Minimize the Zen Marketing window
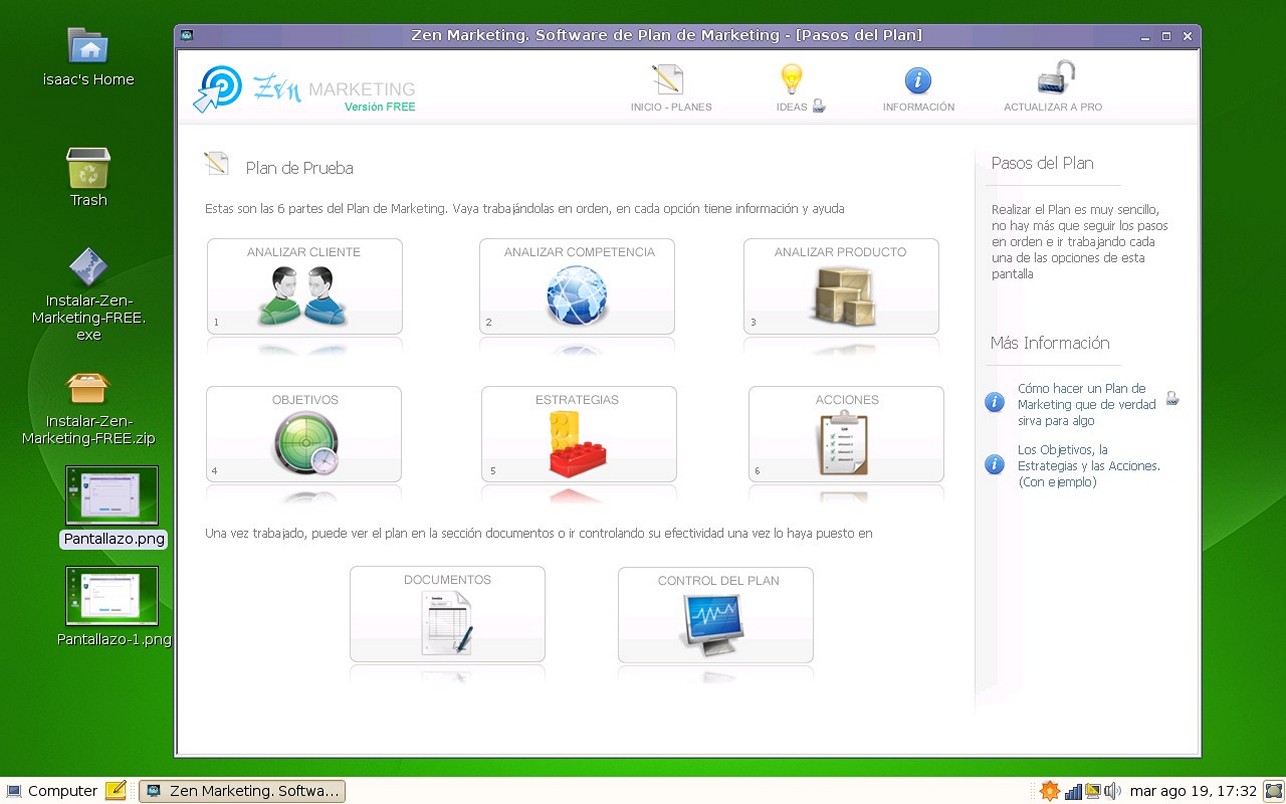The image size is (1286, 804). tap(1145, 36)
